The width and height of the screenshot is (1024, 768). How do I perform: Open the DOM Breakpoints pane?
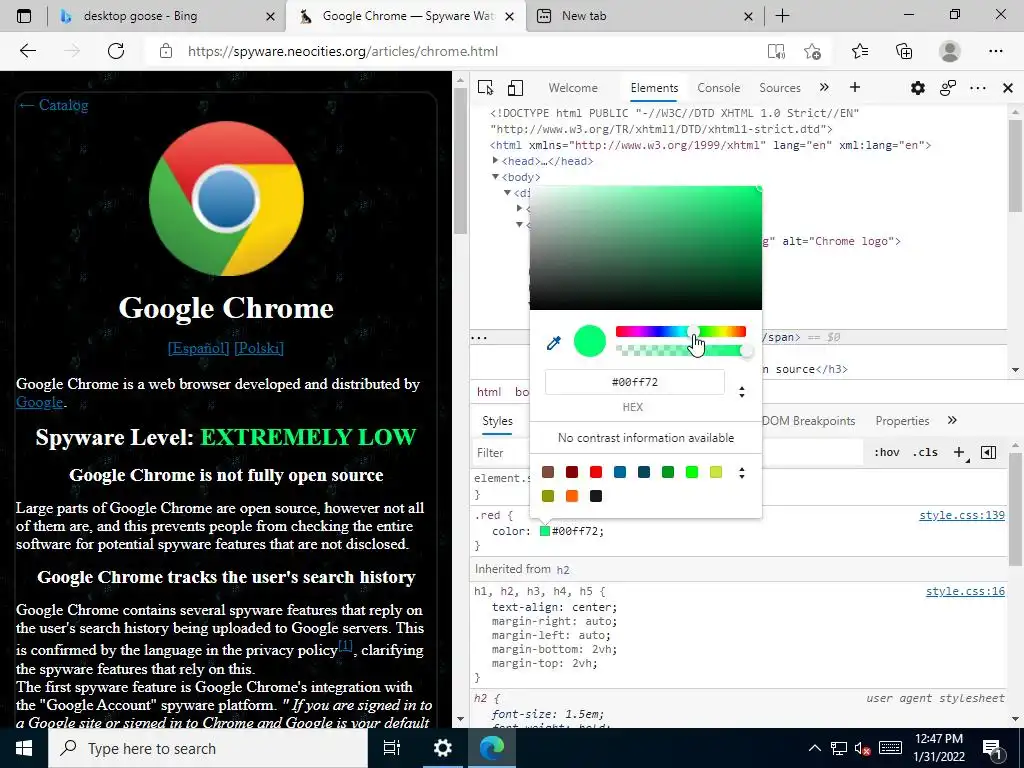click(x=808, y=421)
